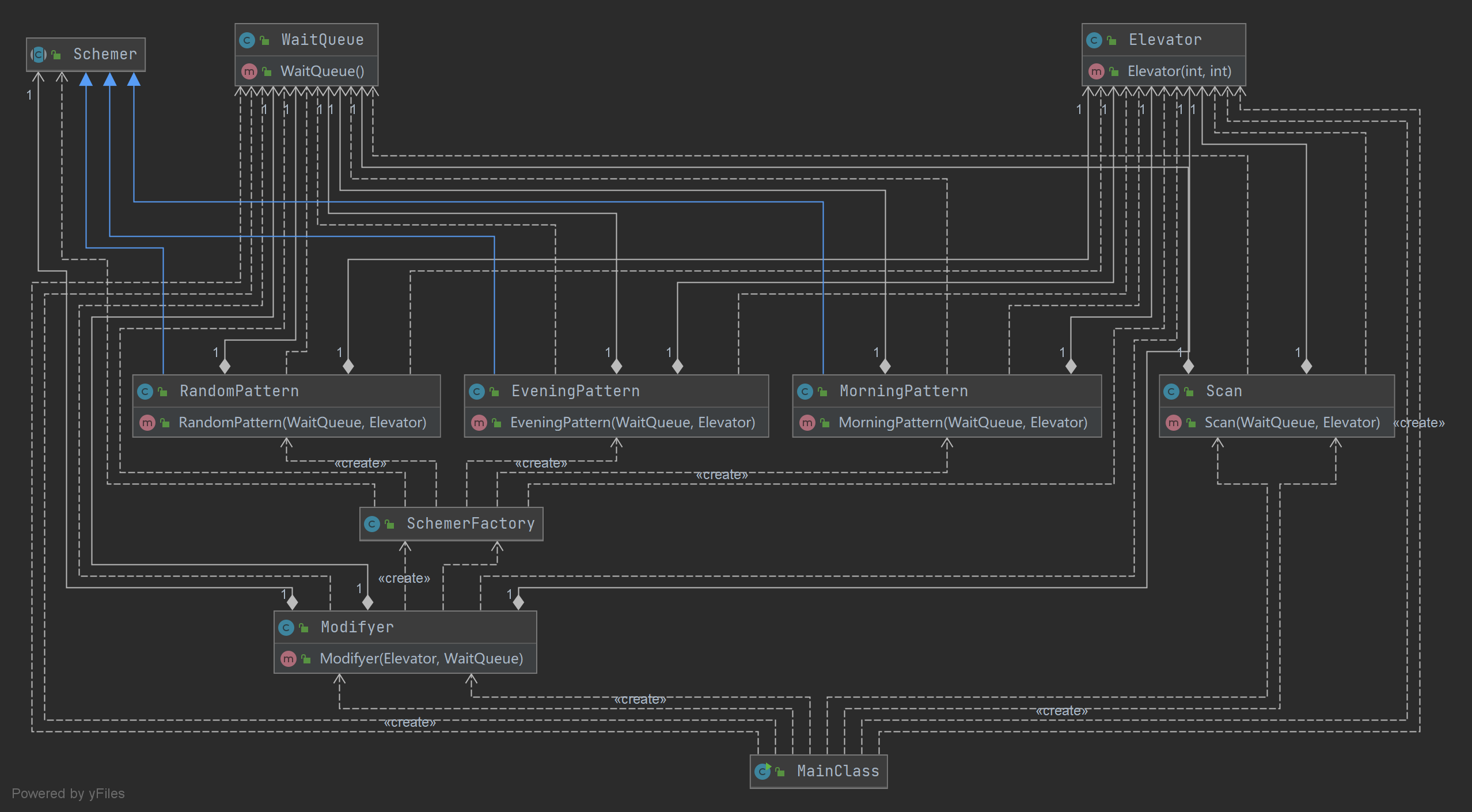This screenshot has width=1472, height=812.
Task: Click the RandomPattern class icon
Action: click(x=145, y=392)
